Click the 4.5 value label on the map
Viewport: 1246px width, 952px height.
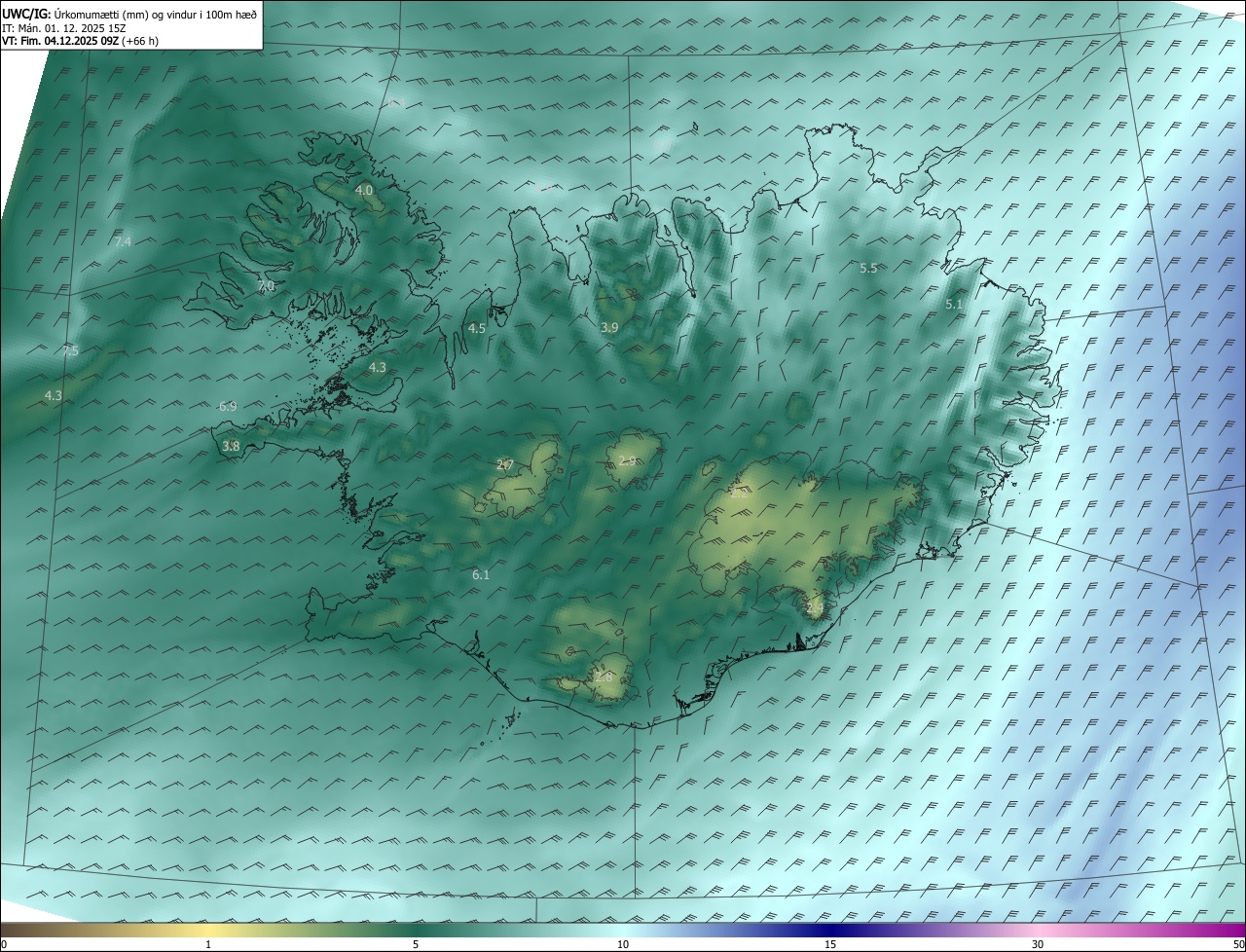point(477,329)
